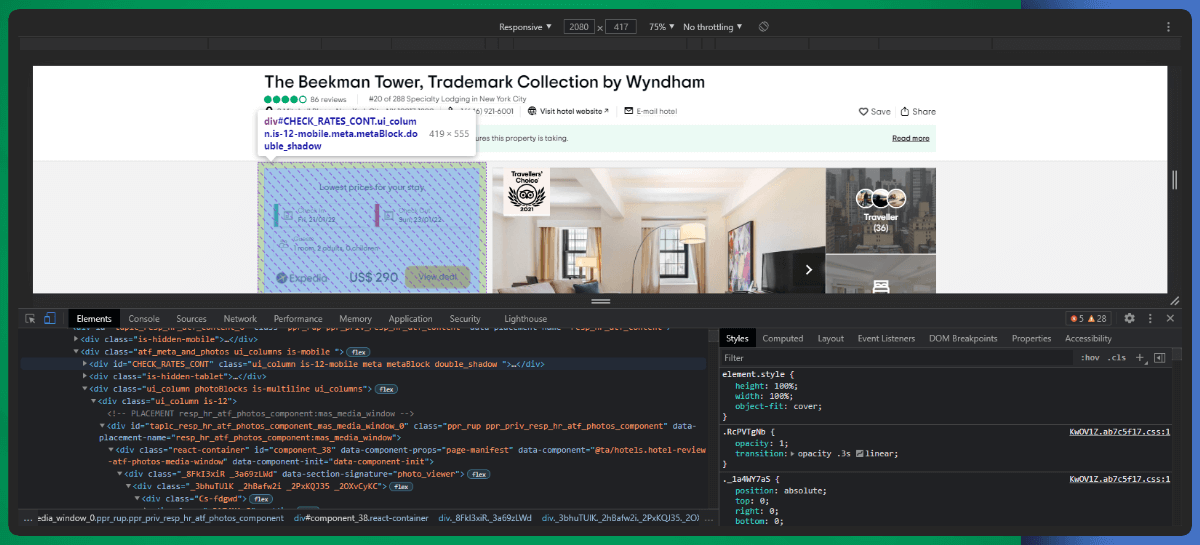Open DevTools three-dot customize menu
Screen dimensions: 1200x545
pos(1149,318)
